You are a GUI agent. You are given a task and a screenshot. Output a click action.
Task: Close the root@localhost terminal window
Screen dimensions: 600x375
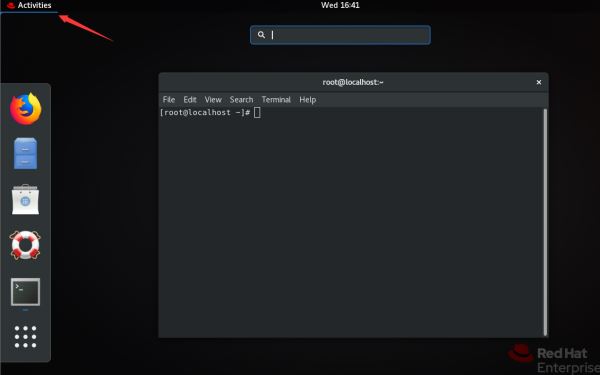539,82
